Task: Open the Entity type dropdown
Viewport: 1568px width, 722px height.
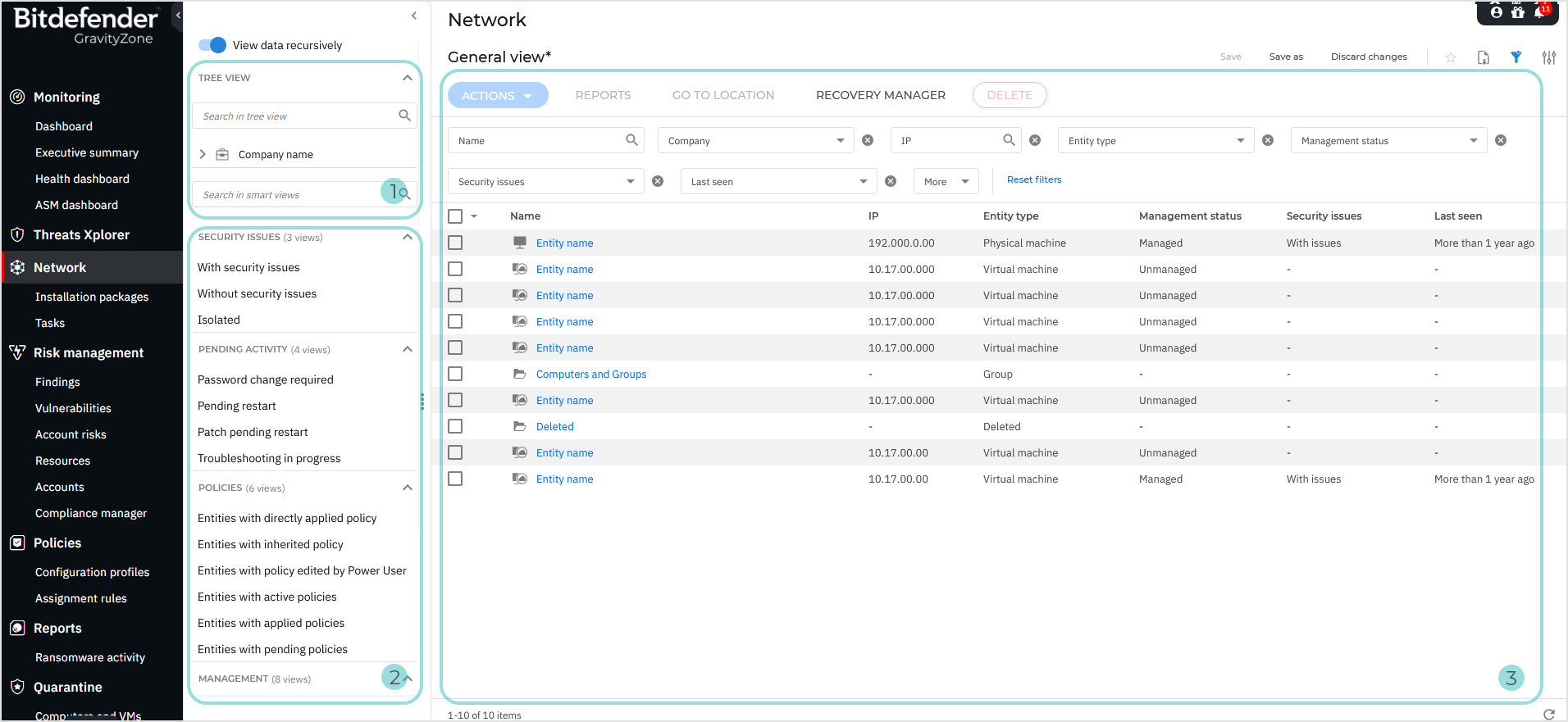Action: (1155, 140)
